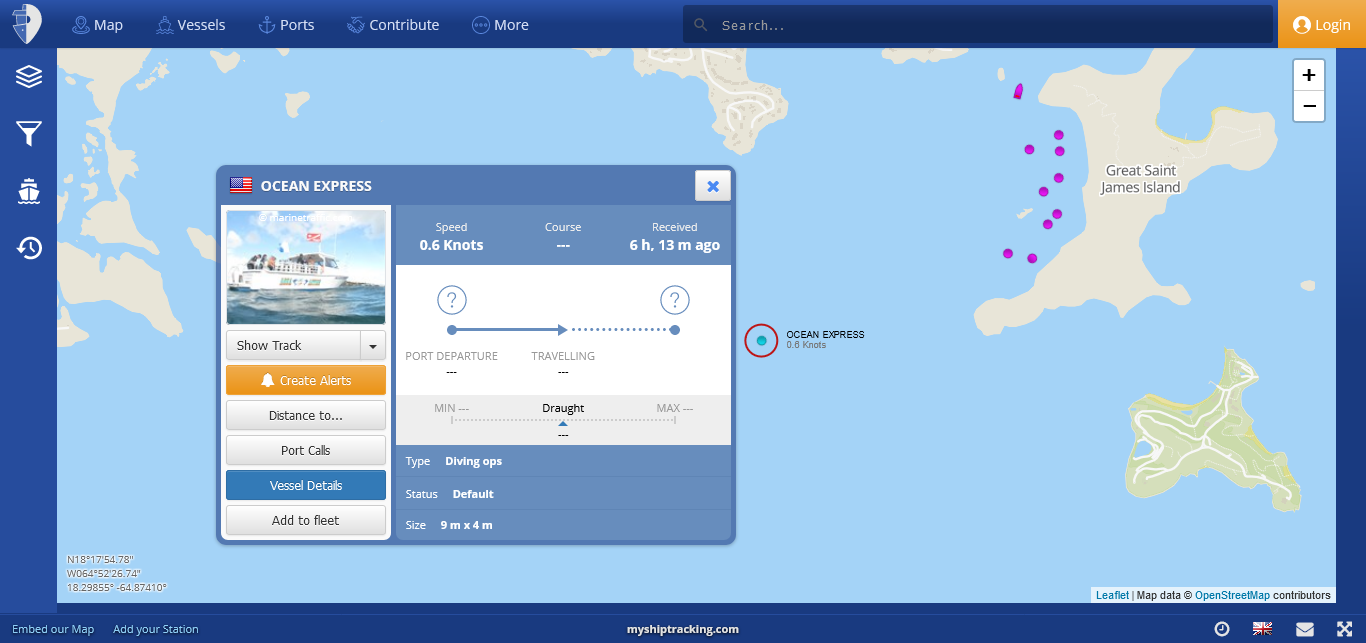Open the vessel filter funnel icon
Viewport: 1366px width, 643px height.
(29, 133)
